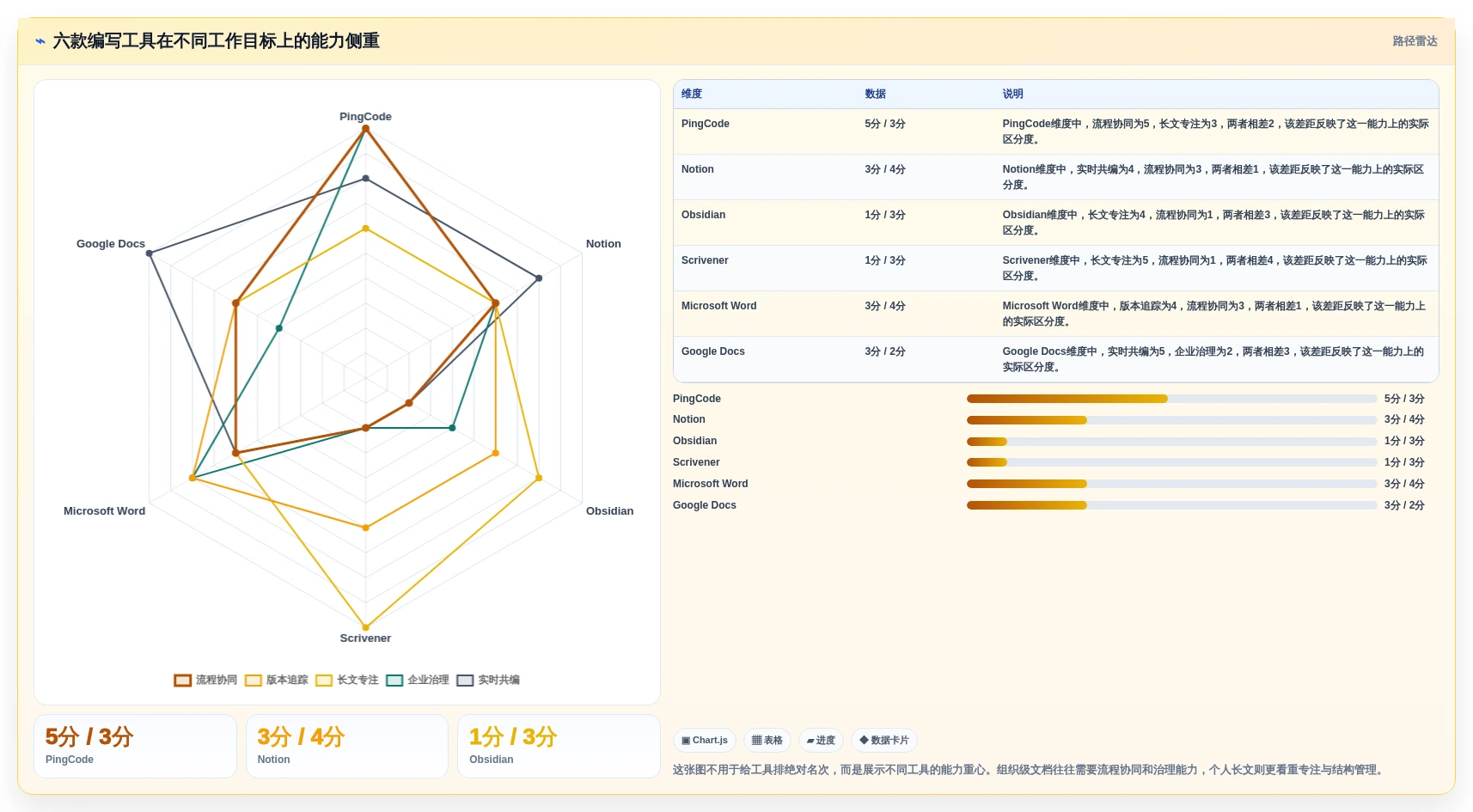The image size is (1473, 812).
Task: Select the 维度 column header
Action: coord(692,94)
